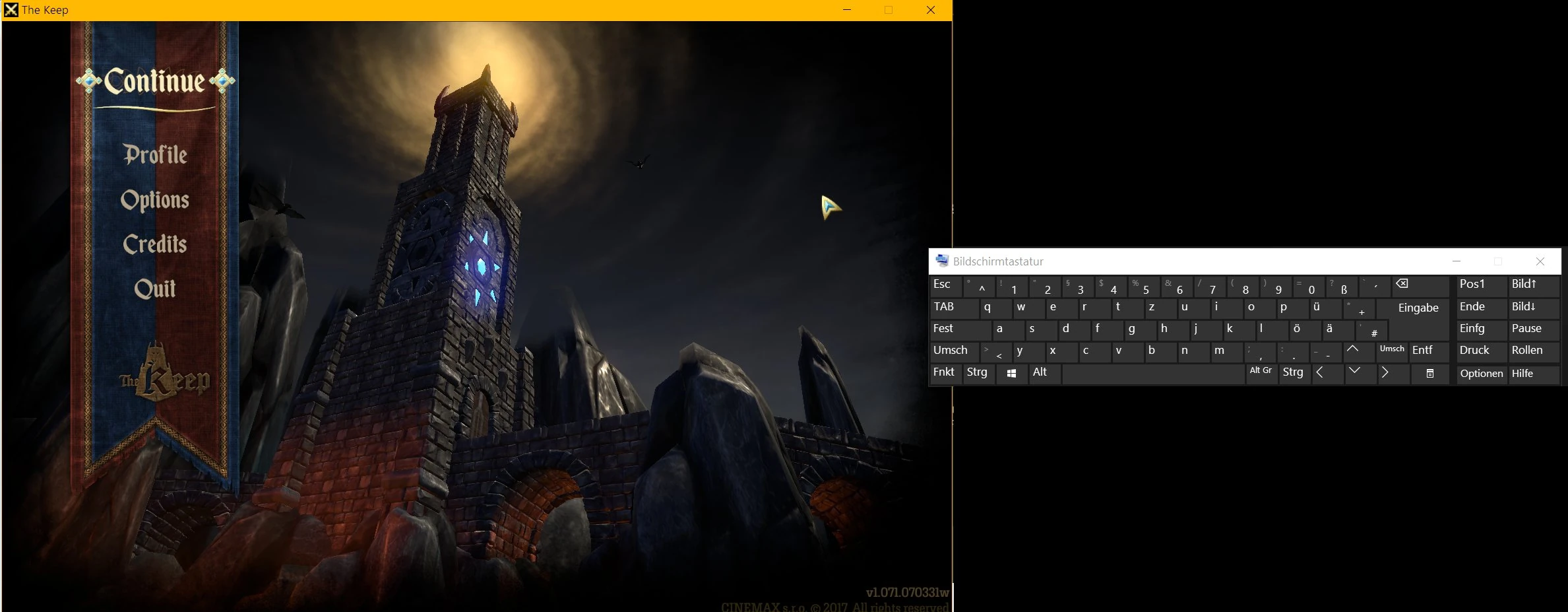The height and width of the screenshot is (612, 1568).
Task: Toggle the Fnkt function key
Action: (945, 374)
